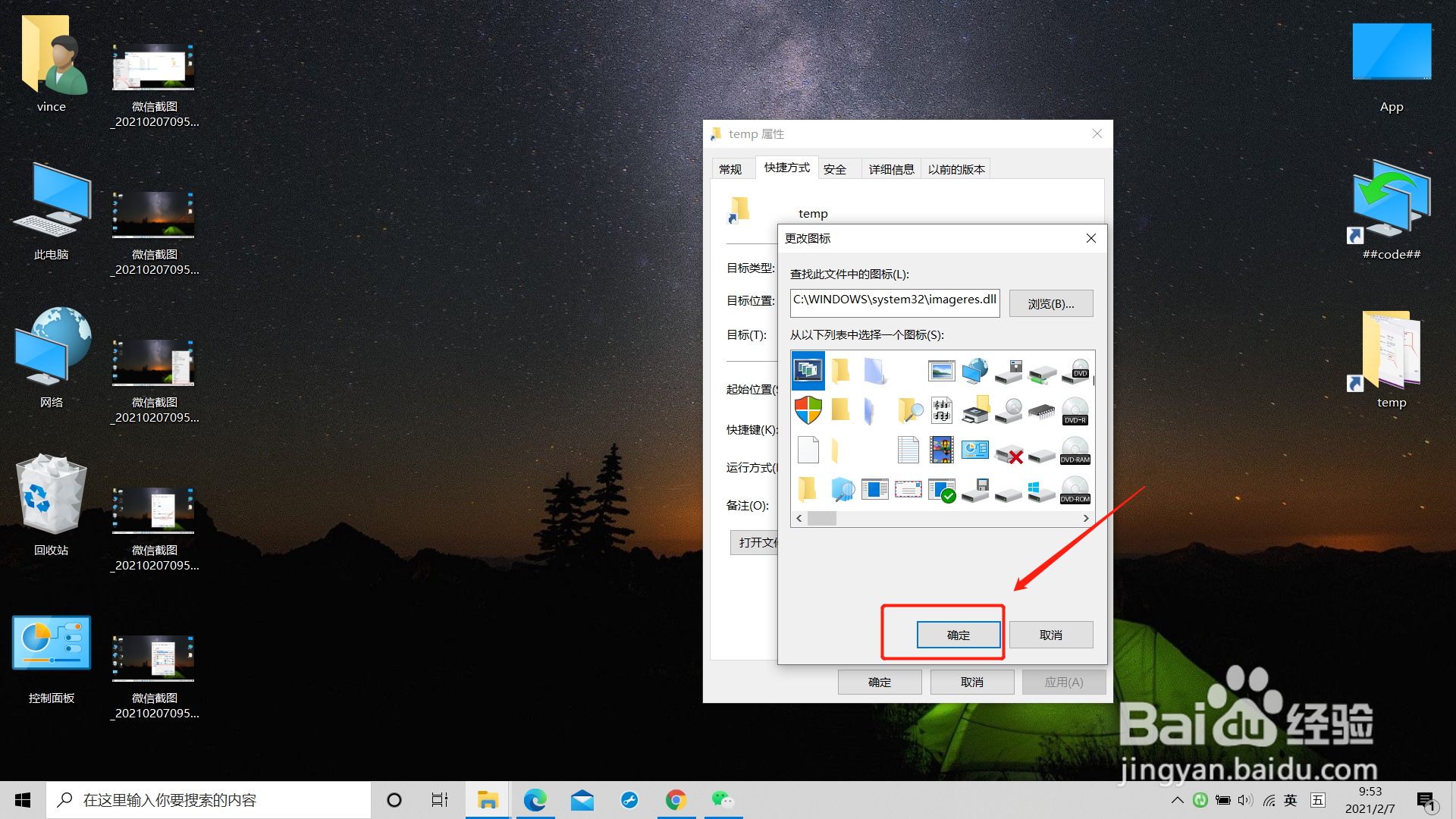The image size is (1456, 819).
Task: Choose the drive with red X icon
Action: [x=1009, y=454]
